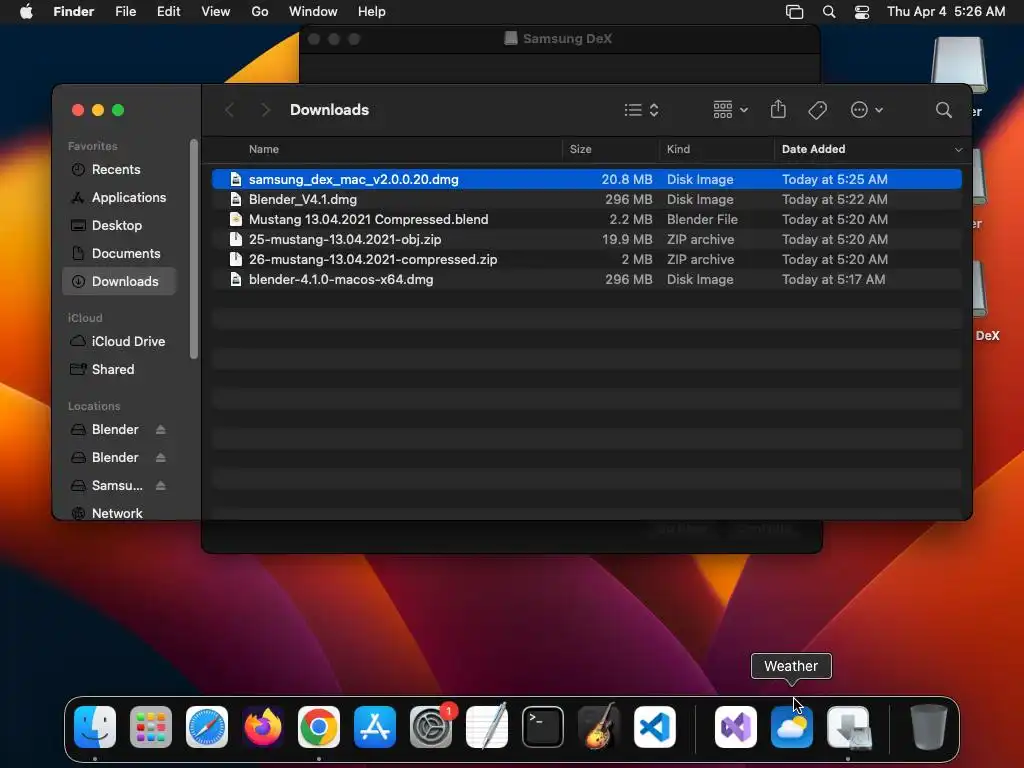The image size is (1024, 768).
Task: Open the Group By dropdown
Action: point(730,110)
